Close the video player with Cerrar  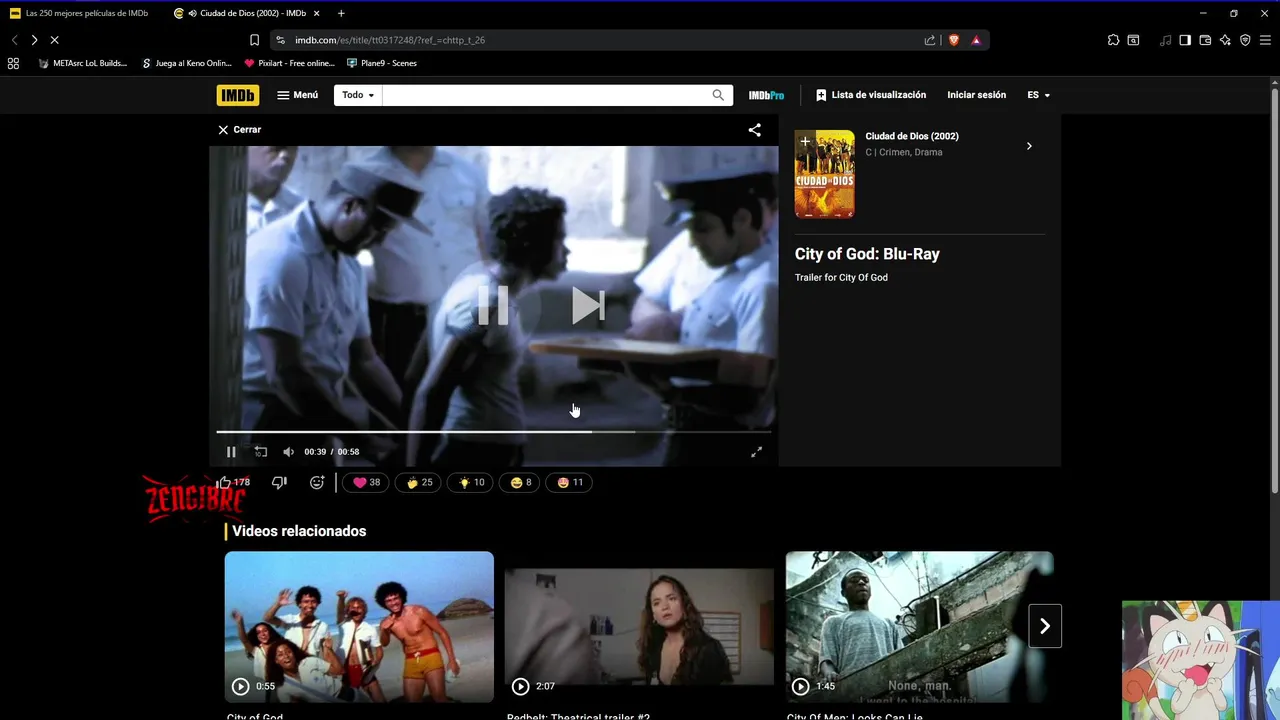(x=240, y=130)
